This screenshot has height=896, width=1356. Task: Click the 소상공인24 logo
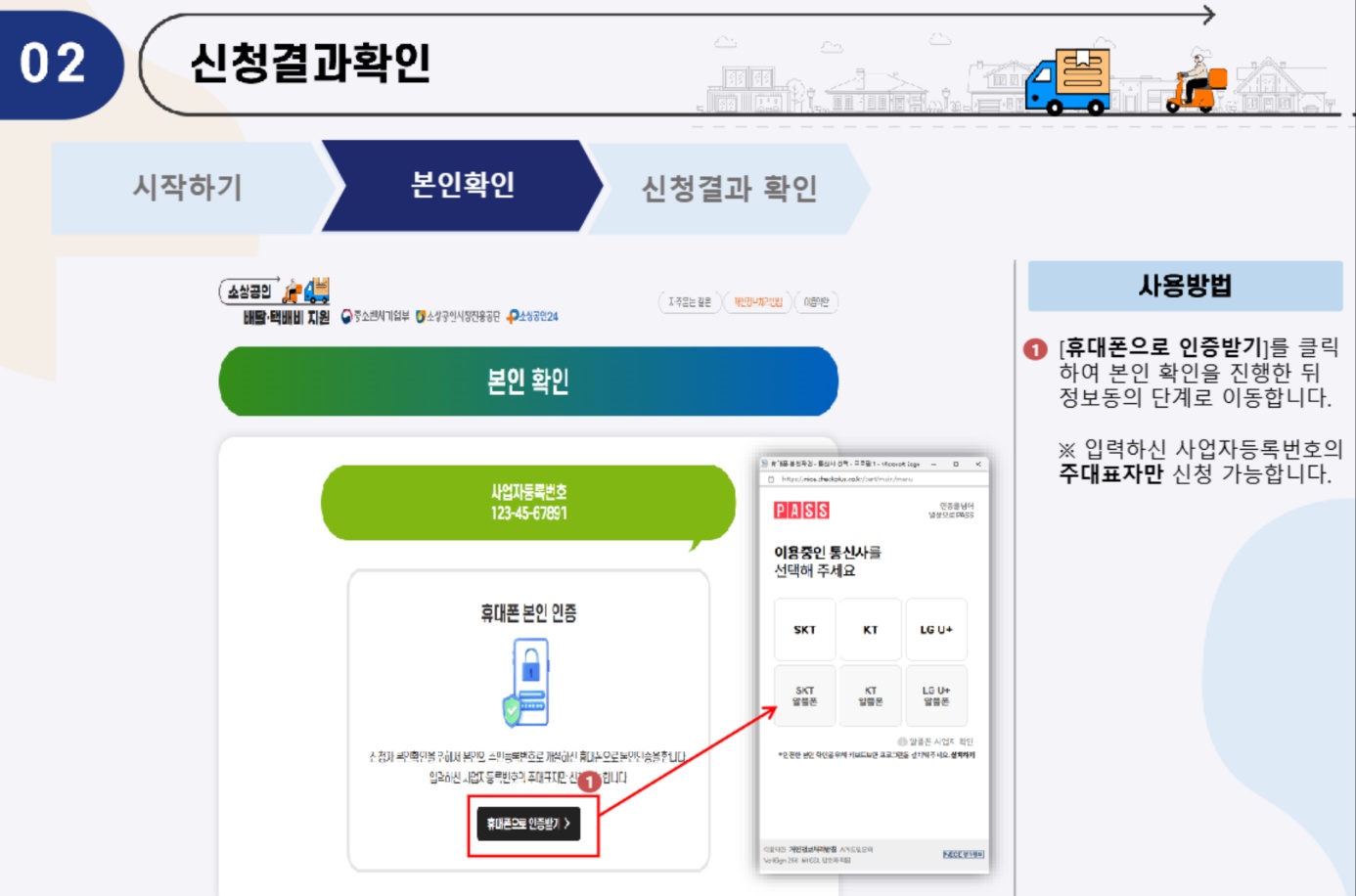[x=532, y=316]
